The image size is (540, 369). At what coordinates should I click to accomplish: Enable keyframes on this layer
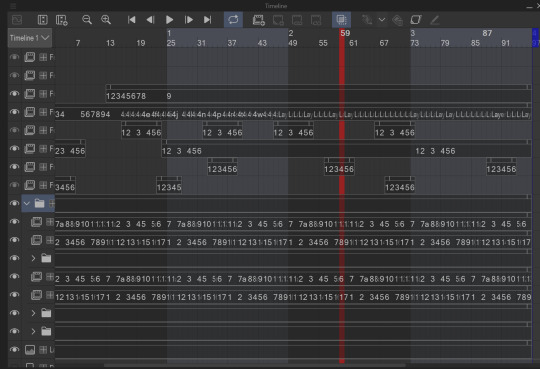(416, 20)
